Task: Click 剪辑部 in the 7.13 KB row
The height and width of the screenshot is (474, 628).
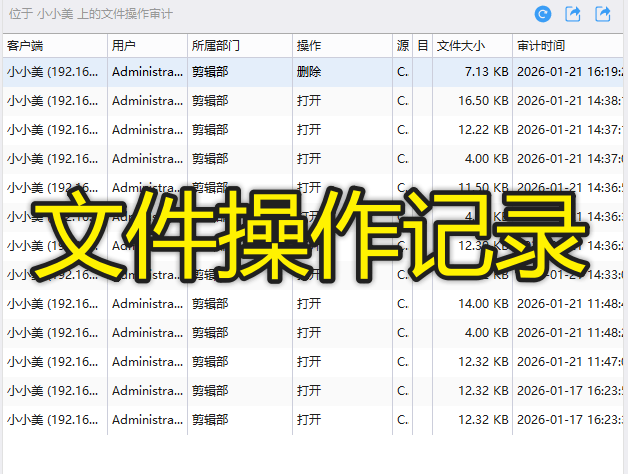Action: point(210,72)
